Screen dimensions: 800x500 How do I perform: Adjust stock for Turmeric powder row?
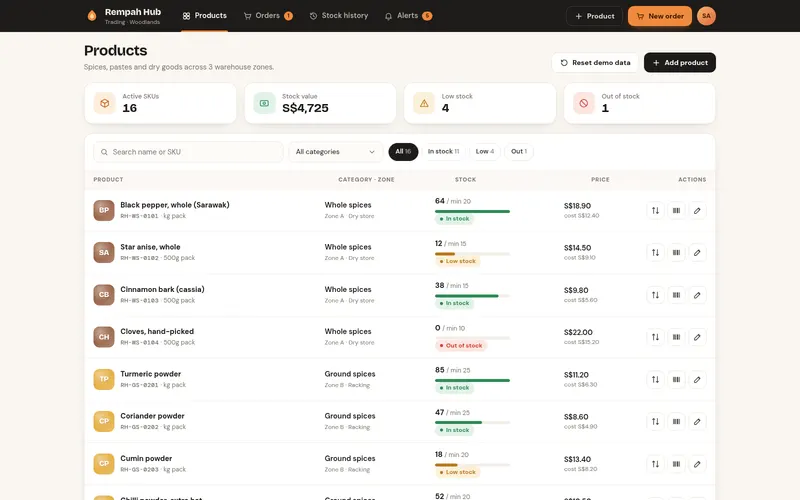pyautogui.click(x=655, y=379)
